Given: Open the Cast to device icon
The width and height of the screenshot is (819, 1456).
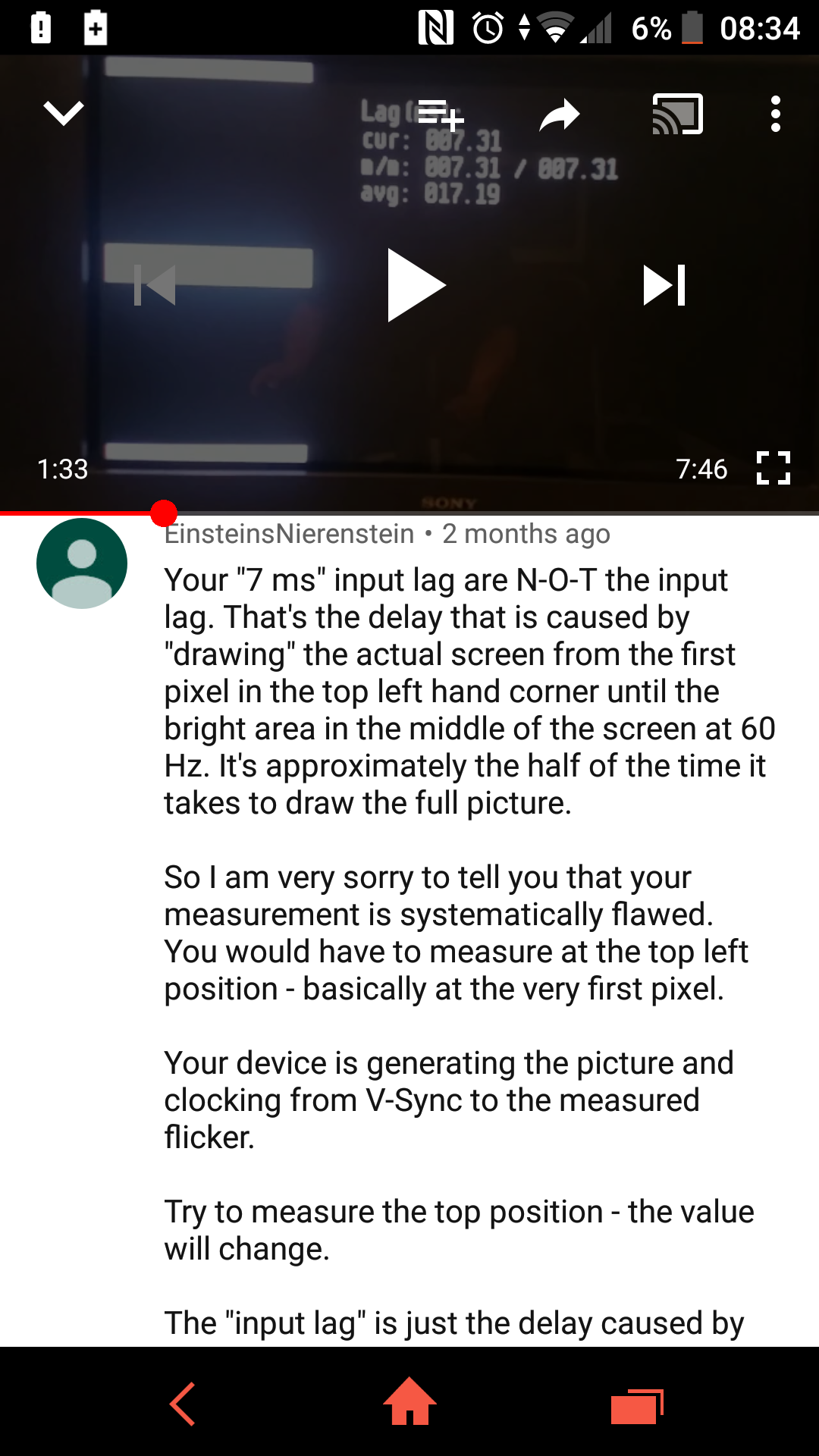Looking at the screenshot, I should tap(678, 115).
